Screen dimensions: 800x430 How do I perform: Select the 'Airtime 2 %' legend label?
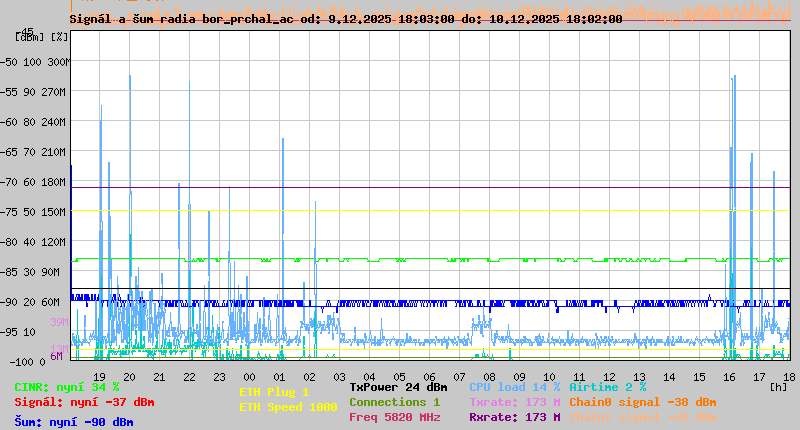click(x=608, y=387)
